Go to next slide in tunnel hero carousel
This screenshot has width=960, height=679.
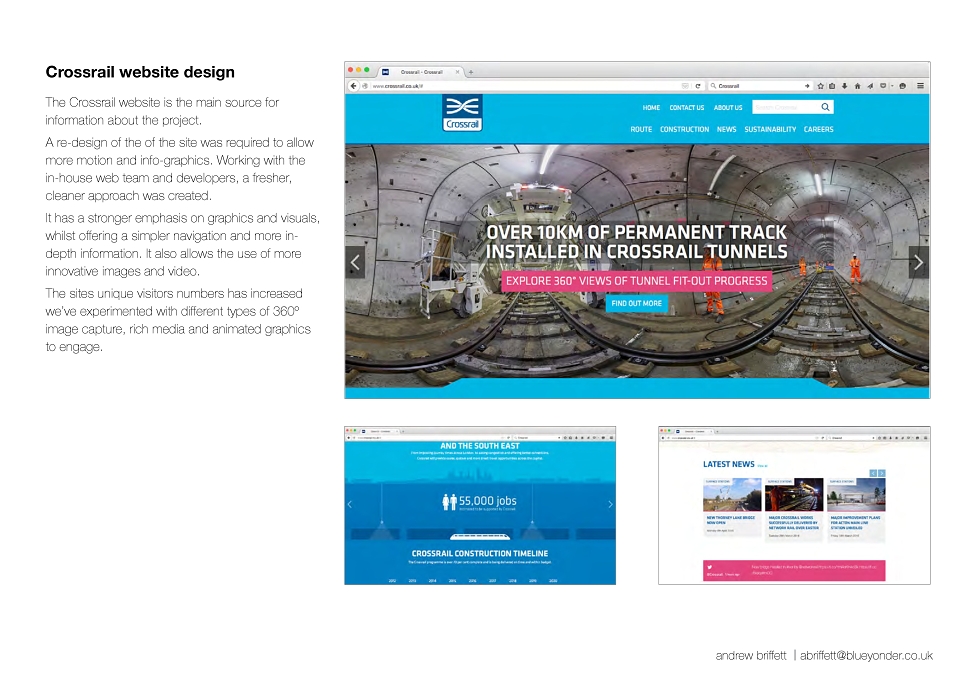pos(918,263)
